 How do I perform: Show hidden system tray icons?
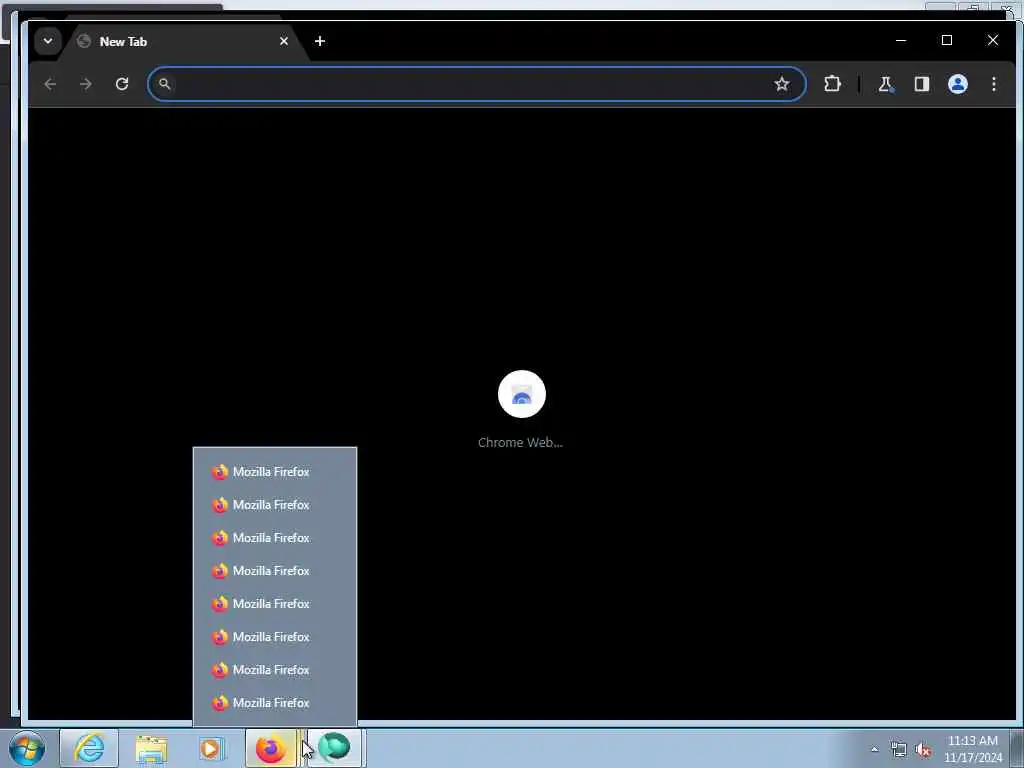click(874, 750)
